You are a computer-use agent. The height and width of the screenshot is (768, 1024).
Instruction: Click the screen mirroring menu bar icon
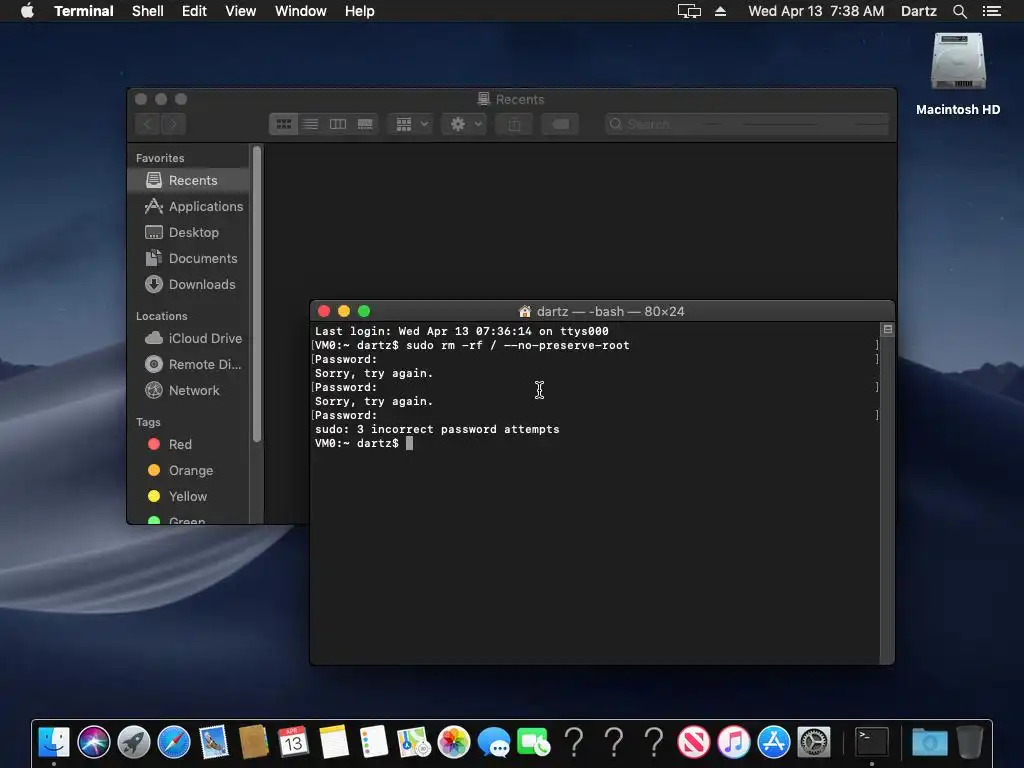tap(689, 11)
